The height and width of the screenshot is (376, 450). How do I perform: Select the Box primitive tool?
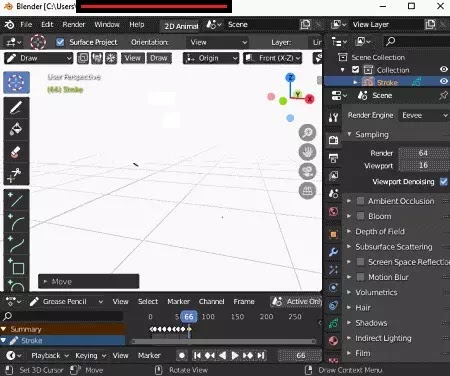click(x=16, y=266)
